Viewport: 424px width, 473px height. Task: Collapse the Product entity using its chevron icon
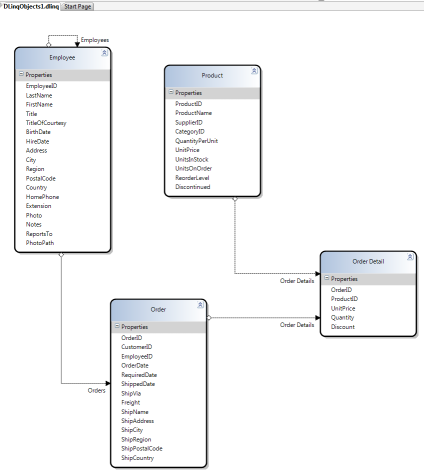pyautogui.click(x=254, y=71)
